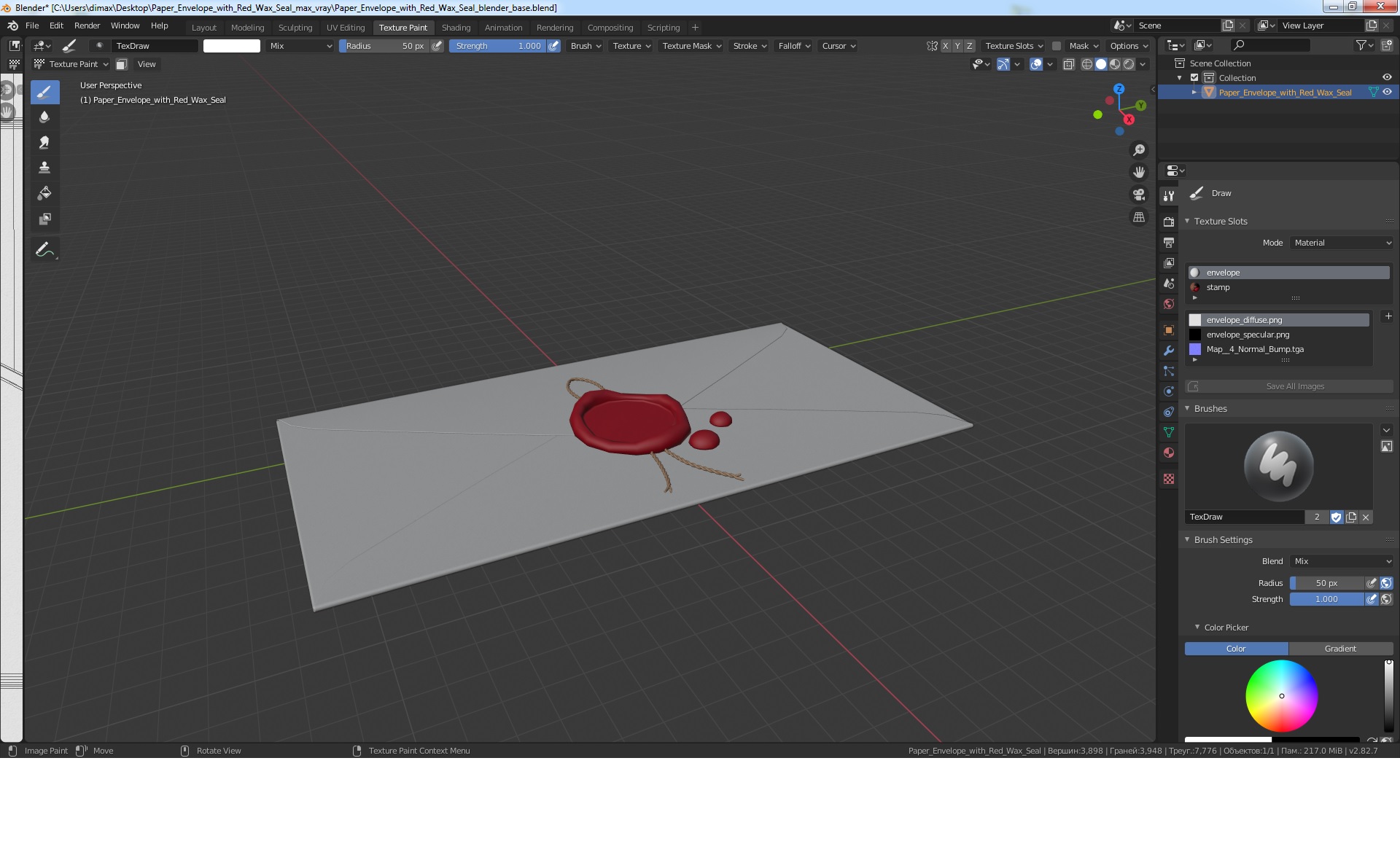Select the Fill bucket tool
This screenshot has height=844, width=1400.
point(44,193)
